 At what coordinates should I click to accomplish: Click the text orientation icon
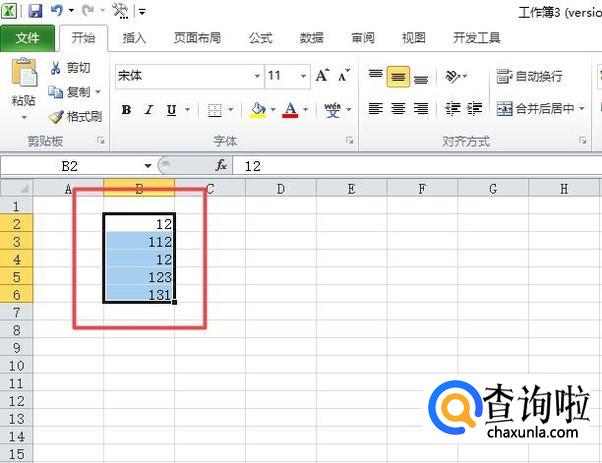tap(453, 76)
